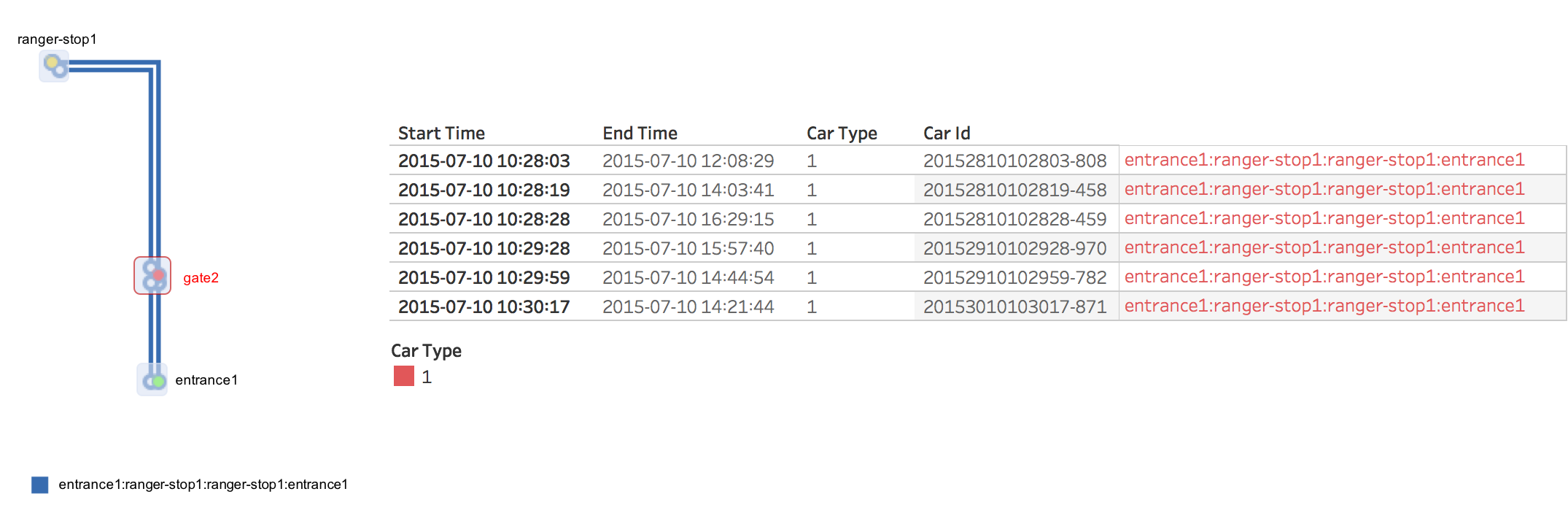
Task: Click the entrance1 node icon
Action: [x=152, y=379]
